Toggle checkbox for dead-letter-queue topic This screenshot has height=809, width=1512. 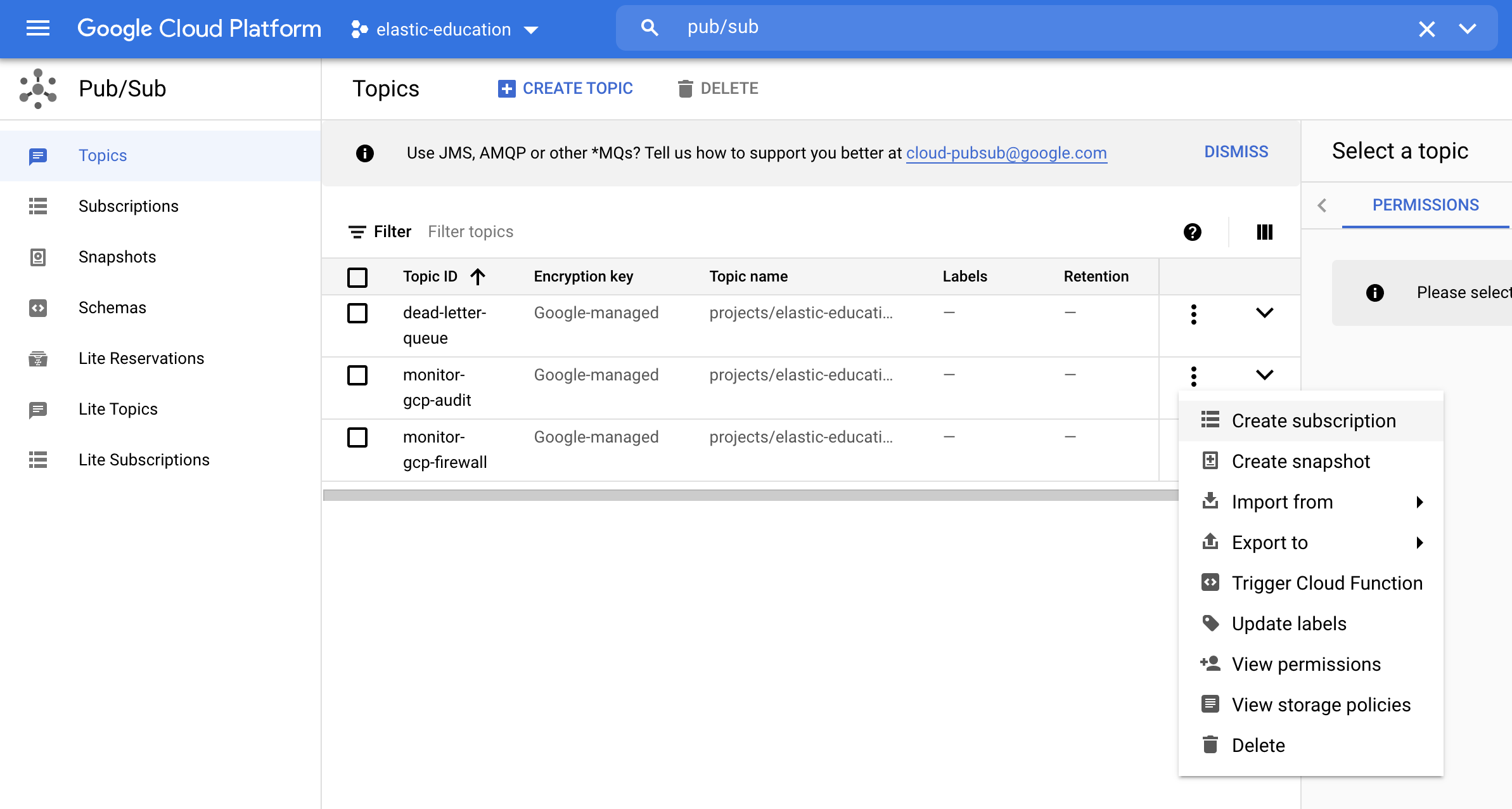358,313
